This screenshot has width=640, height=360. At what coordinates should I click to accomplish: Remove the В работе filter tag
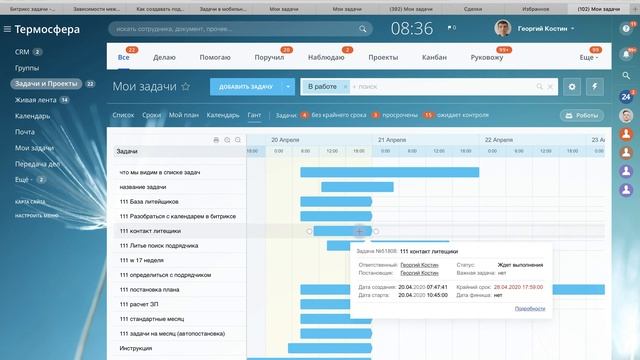point(345,87)
